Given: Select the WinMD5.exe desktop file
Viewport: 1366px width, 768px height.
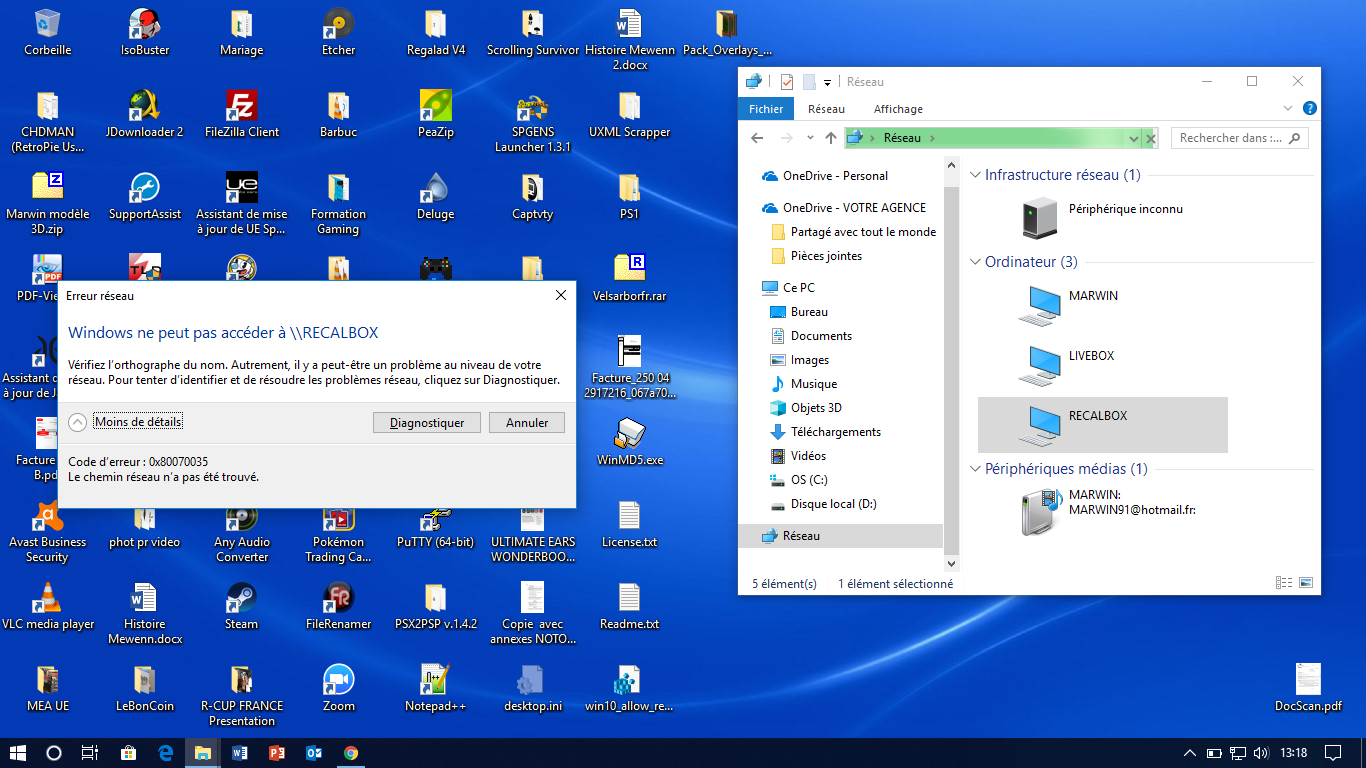Looking at the screenshot, I should click(x=630, y=442).
